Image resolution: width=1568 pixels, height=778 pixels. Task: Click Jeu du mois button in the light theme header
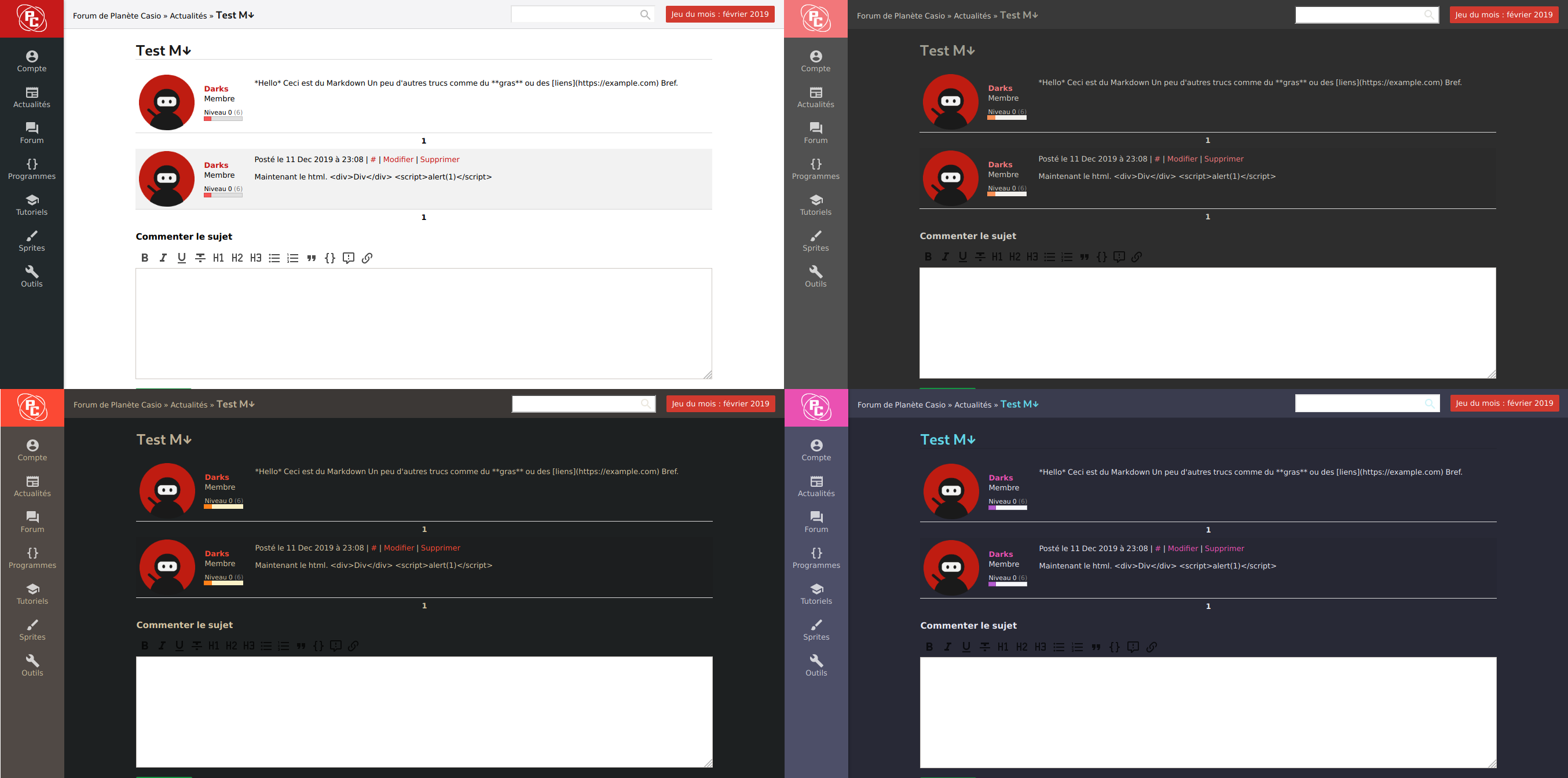coord(720,14)
